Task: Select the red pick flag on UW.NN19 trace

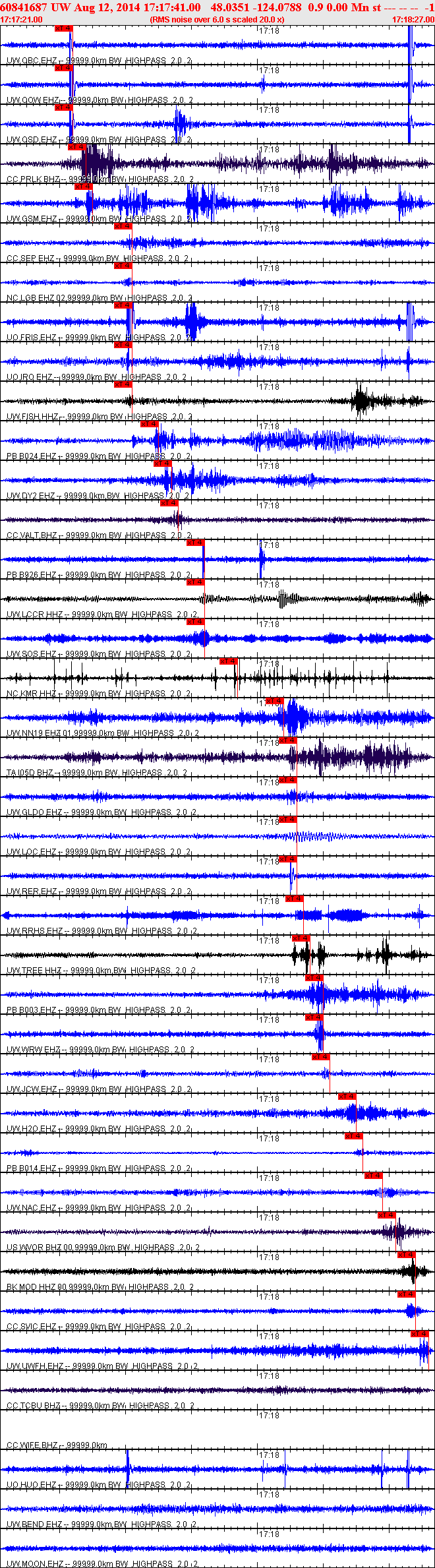Action: click(275, 701)
